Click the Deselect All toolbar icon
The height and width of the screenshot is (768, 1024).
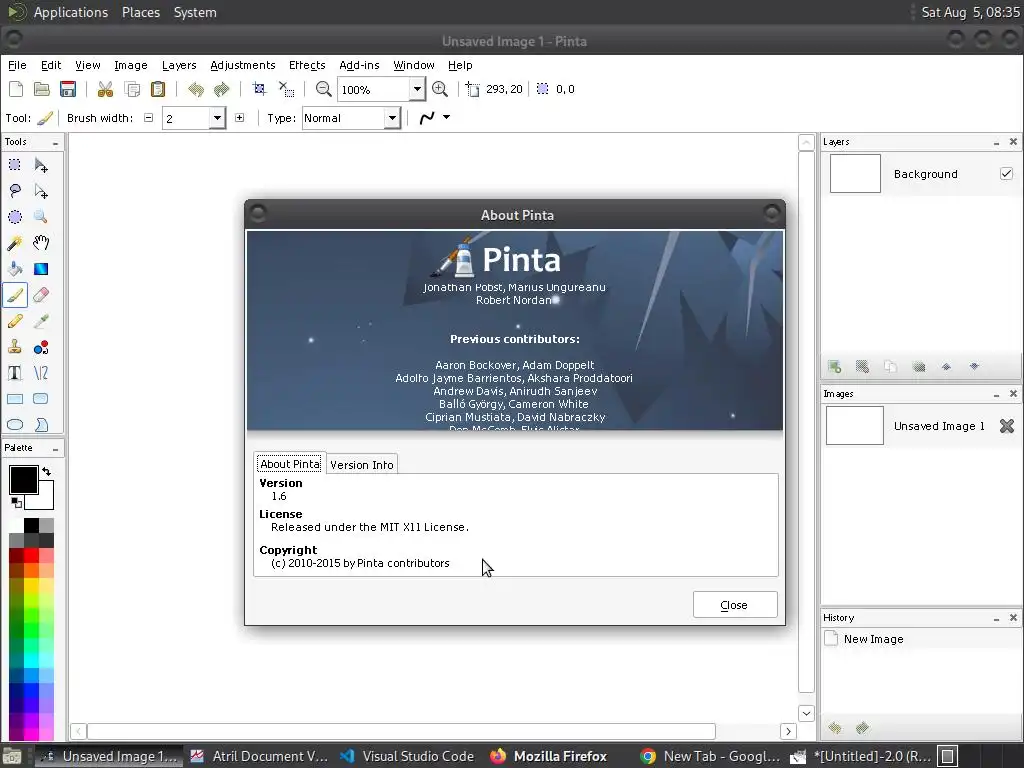point(286,89)
